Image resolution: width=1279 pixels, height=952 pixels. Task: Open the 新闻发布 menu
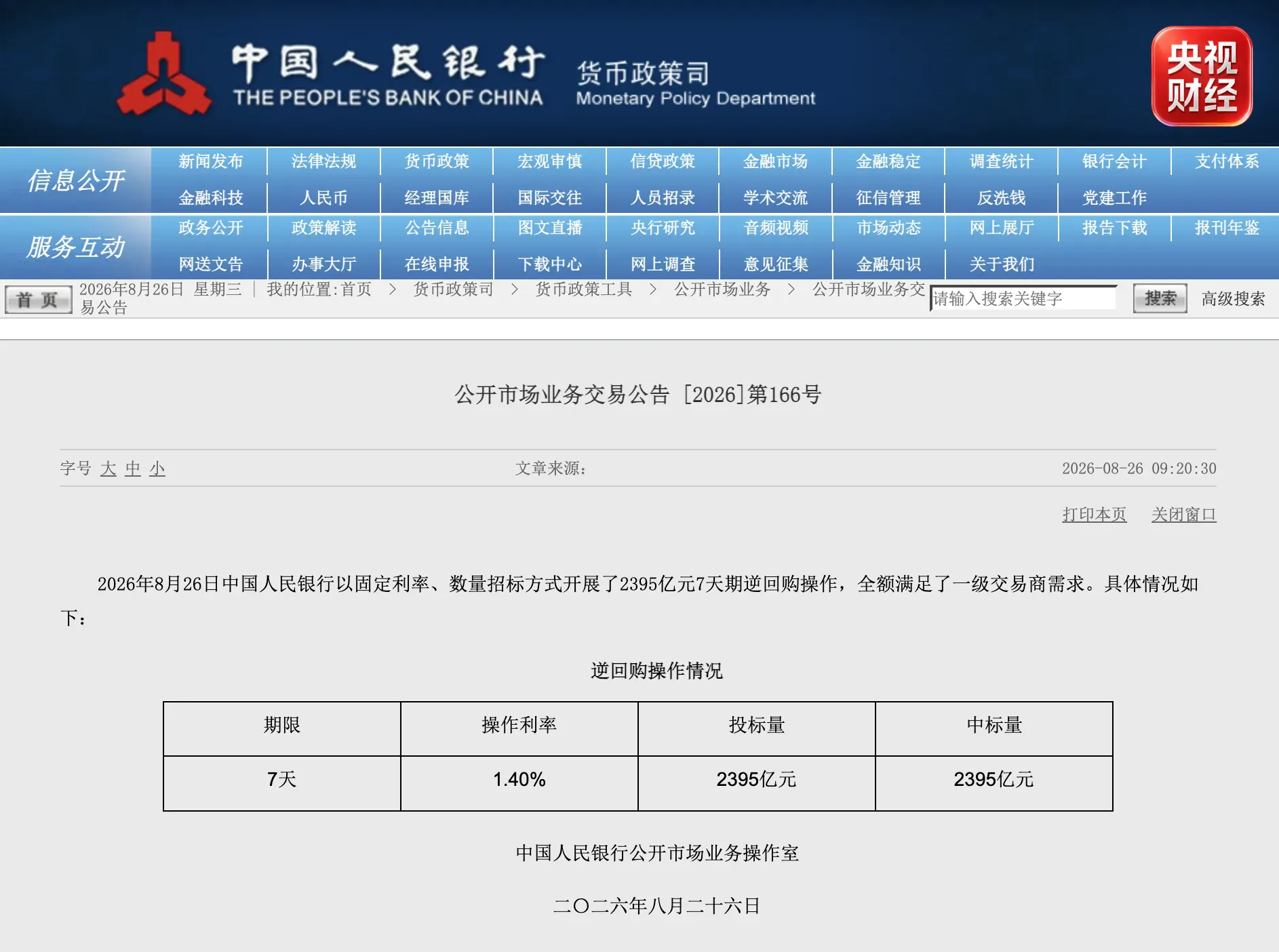click(211, 161)
